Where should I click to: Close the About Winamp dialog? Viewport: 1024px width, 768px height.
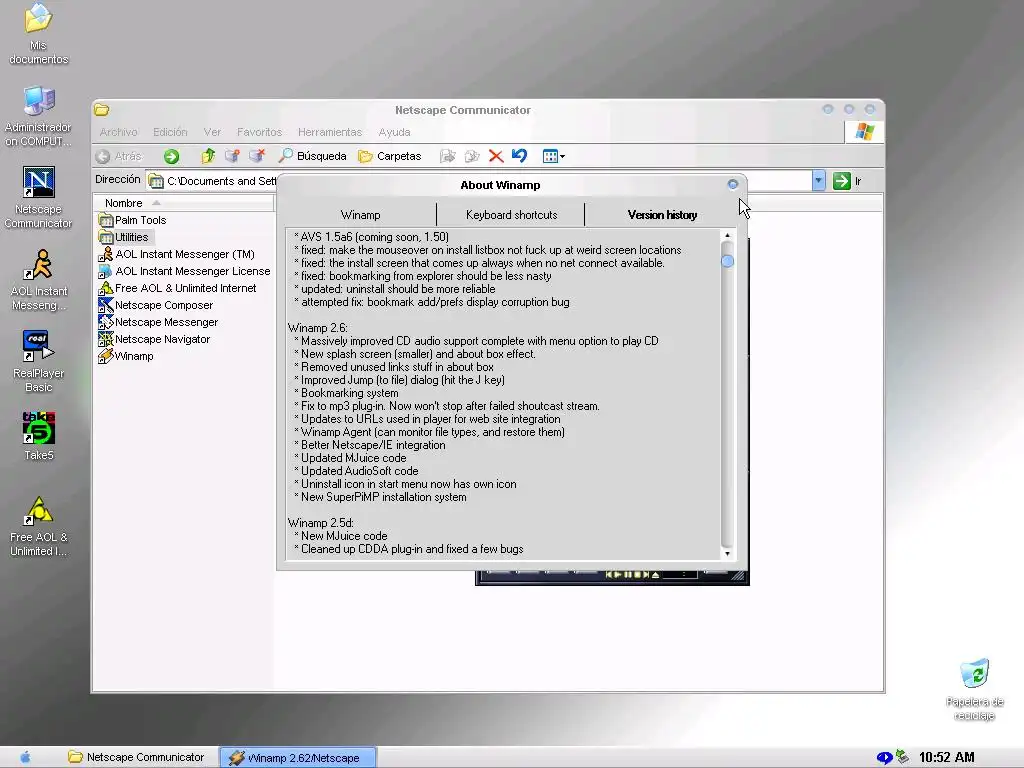point(733,185)
